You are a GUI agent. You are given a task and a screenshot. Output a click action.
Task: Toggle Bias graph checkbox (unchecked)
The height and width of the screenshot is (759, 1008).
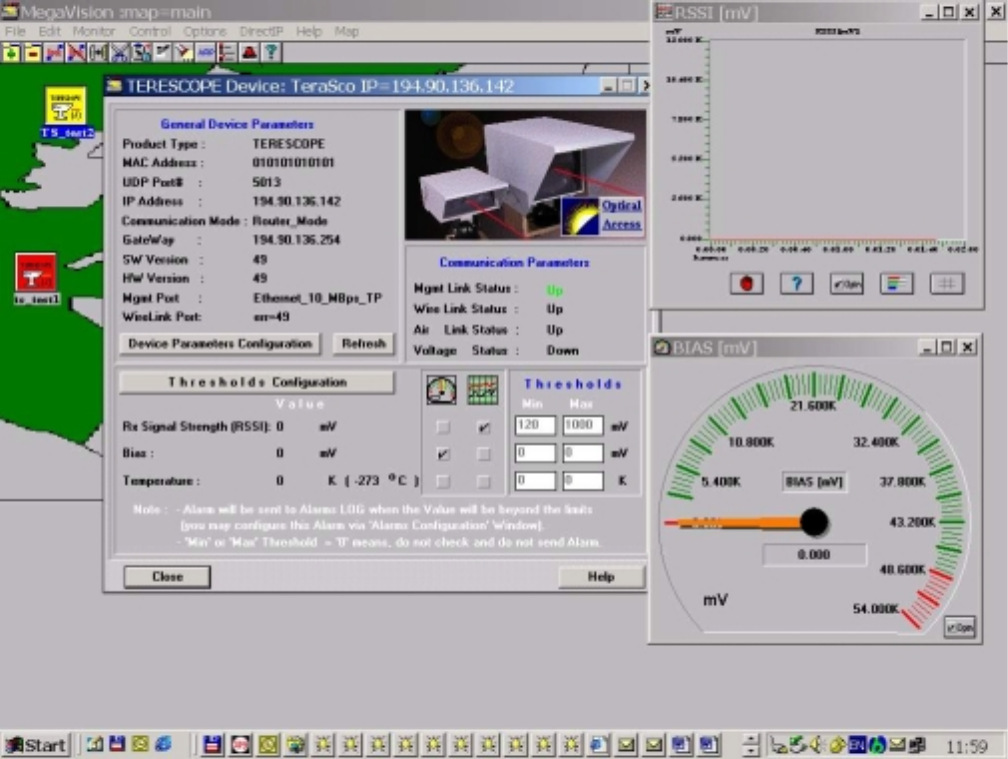[483, 454]
